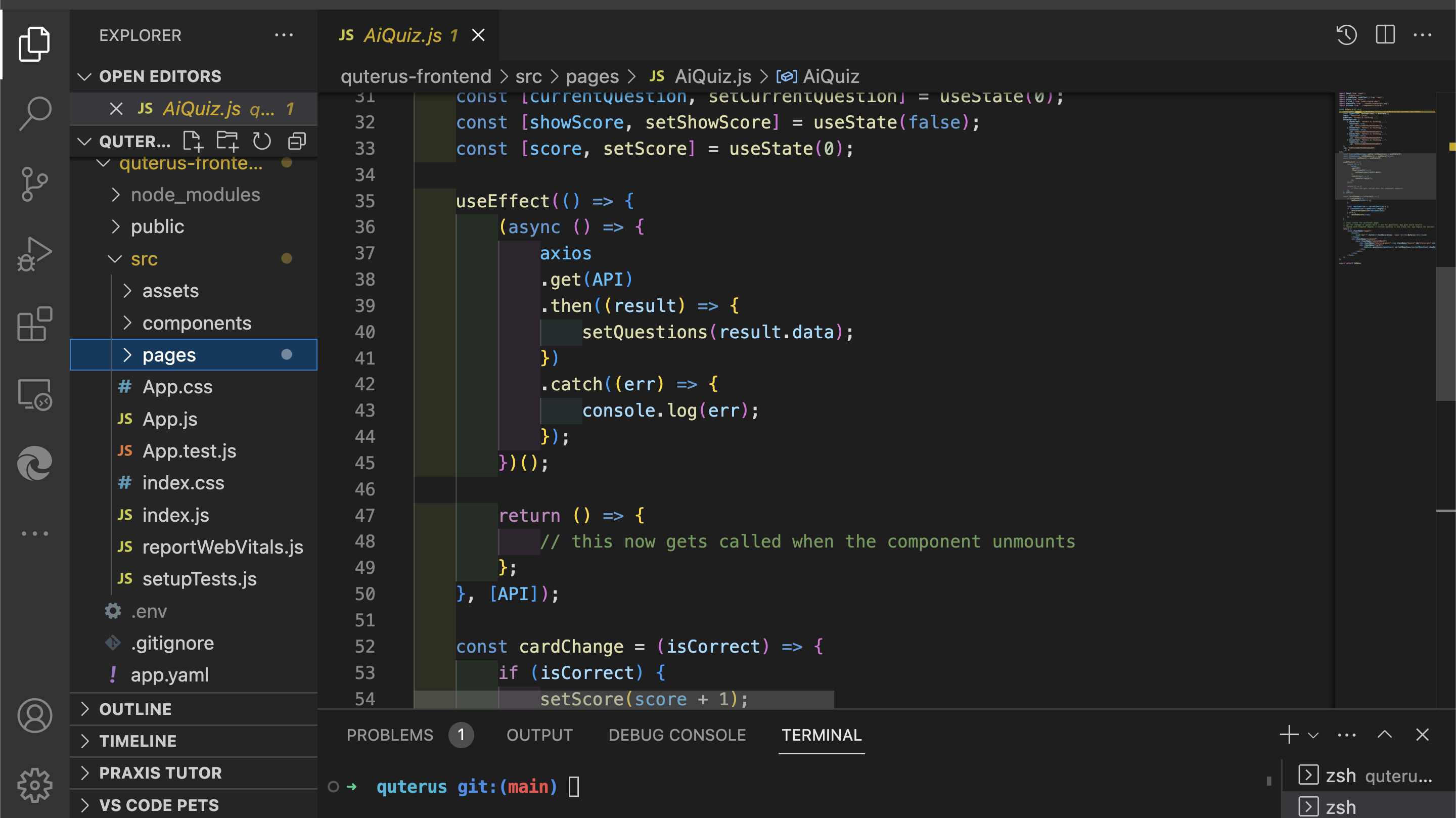Image resolution: width=1456 pixels, height=818 pixels.
Task: Split the editor to the right
Action: pos(1385,35)
